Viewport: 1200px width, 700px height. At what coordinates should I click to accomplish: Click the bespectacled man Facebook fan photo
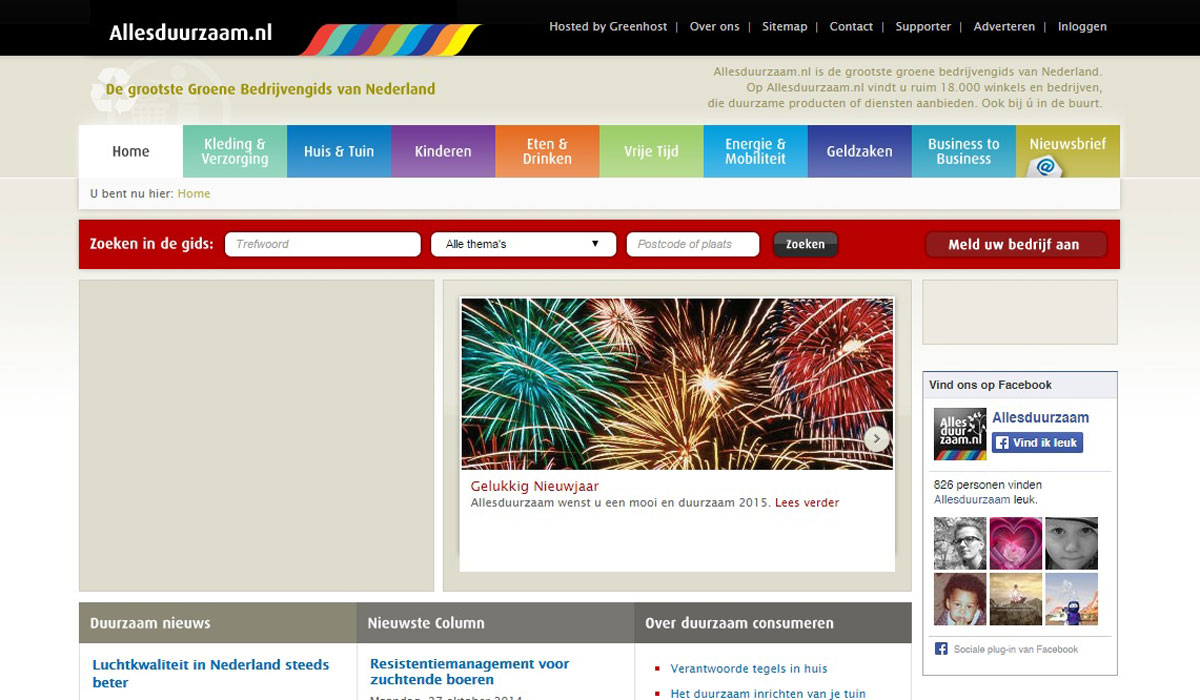point(959,543)
